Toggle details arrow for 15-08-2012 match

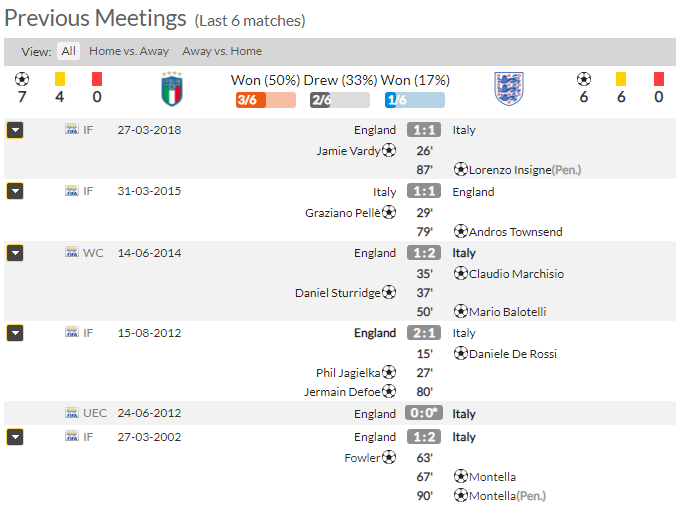[15, 333]
